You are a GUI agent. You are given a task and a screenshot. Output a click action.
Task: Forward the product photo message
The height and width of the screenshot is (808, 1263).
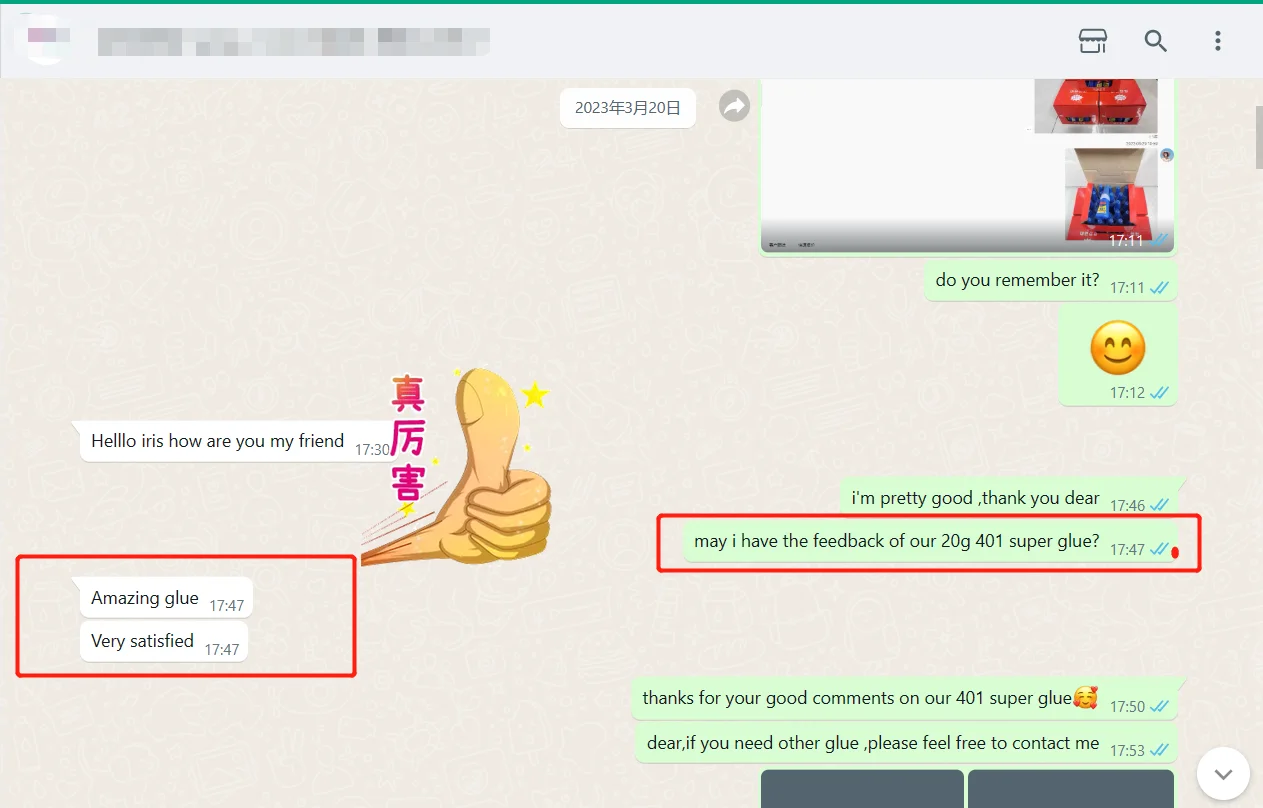click(x=735, y=106)
